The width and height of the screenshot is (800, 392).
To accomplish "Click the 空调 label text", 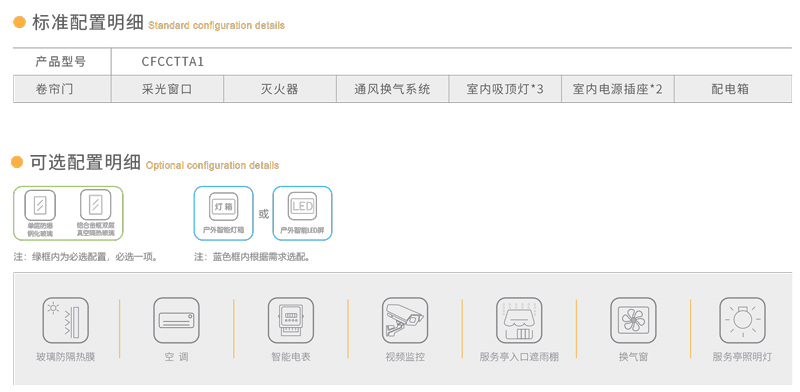I will coord(176,357).
